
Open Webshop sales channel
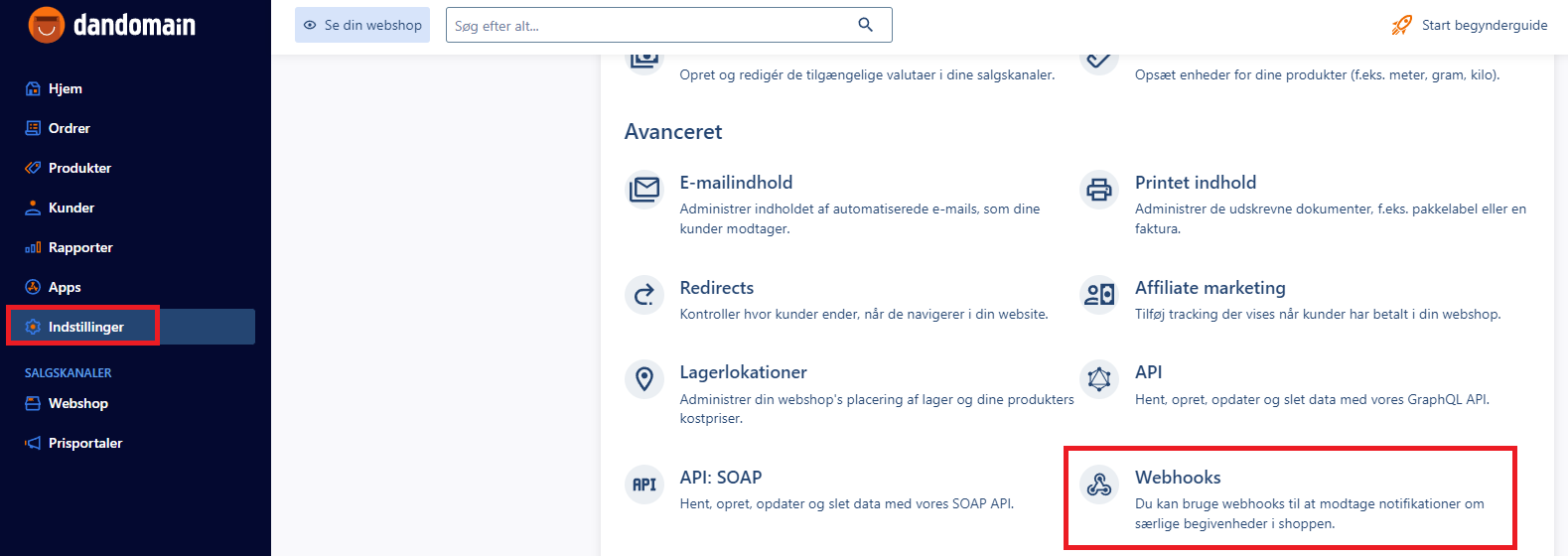(78, 403)
